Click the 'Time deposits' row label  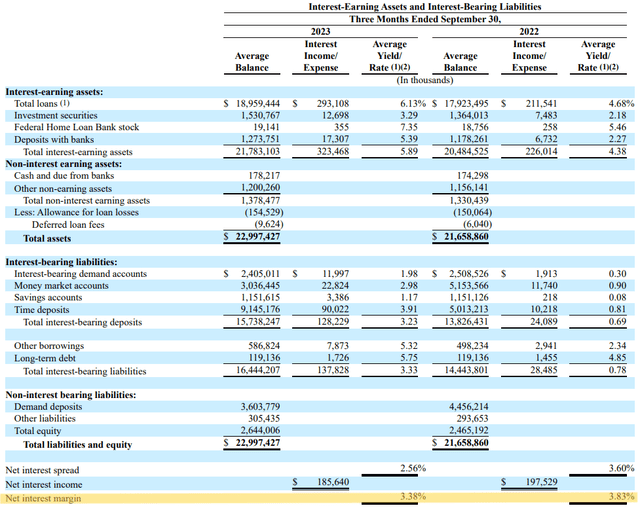pos(42,310)
